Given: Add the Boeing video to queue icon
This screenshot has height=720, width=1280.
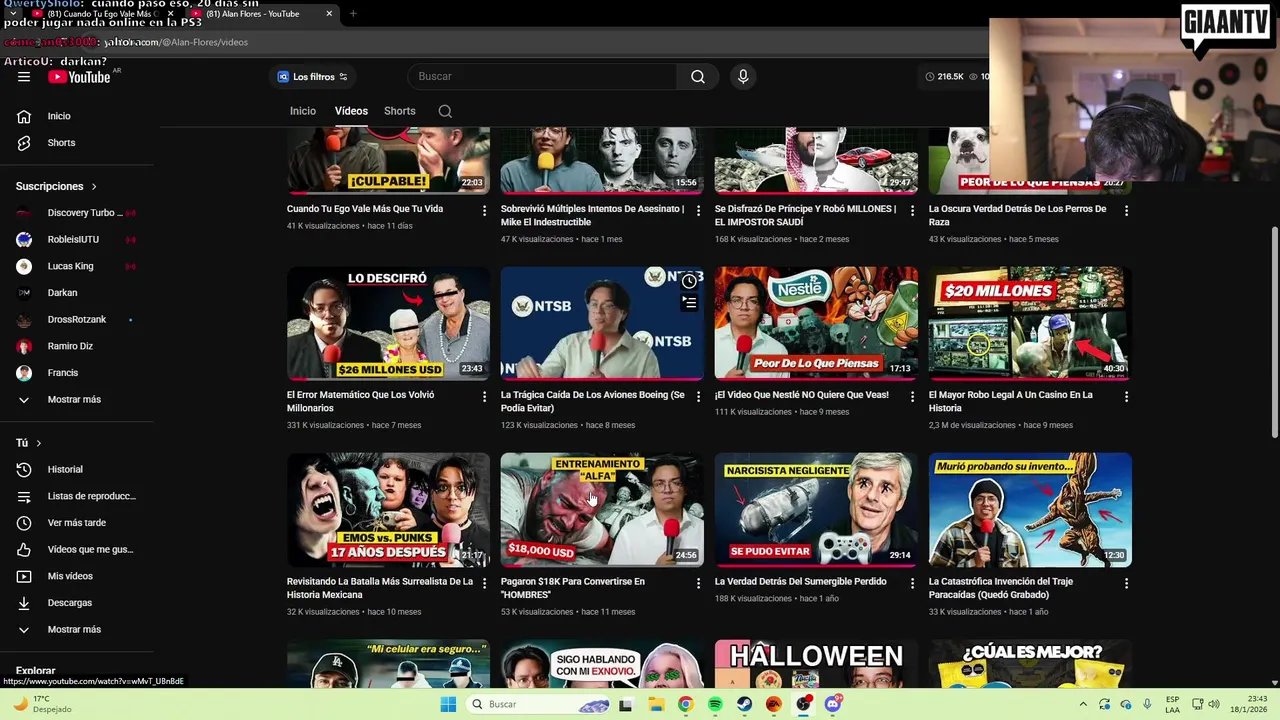Looking at the screenshot, I should 689,302.
